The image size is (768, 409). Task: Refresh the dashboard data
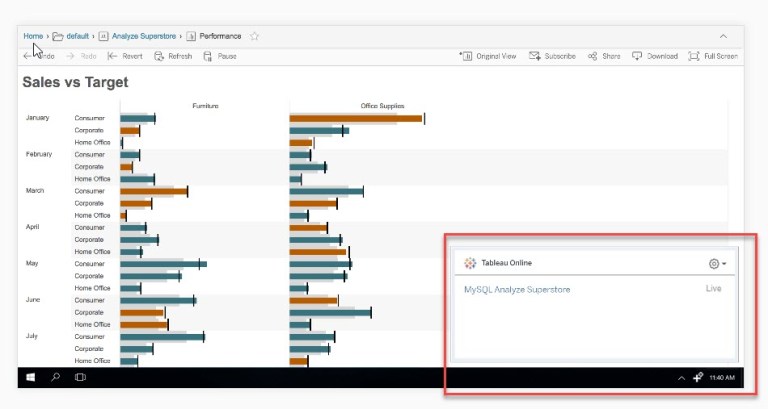172,56
